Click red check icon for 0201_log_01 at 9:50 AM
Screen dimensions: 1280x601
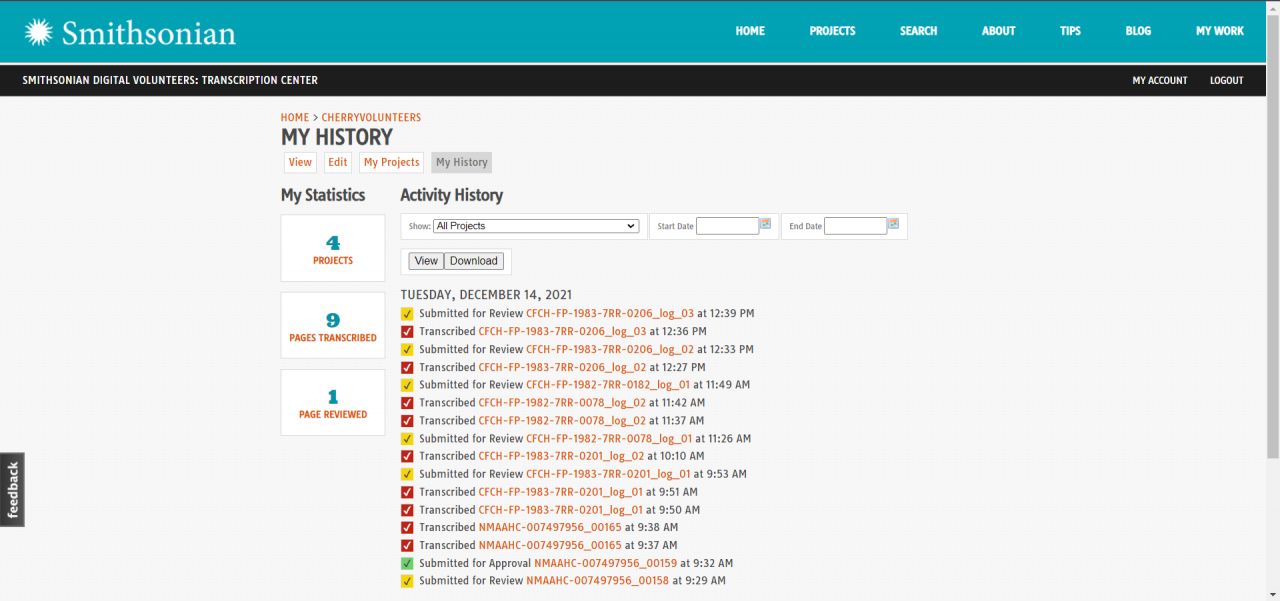tap(407, 510)
